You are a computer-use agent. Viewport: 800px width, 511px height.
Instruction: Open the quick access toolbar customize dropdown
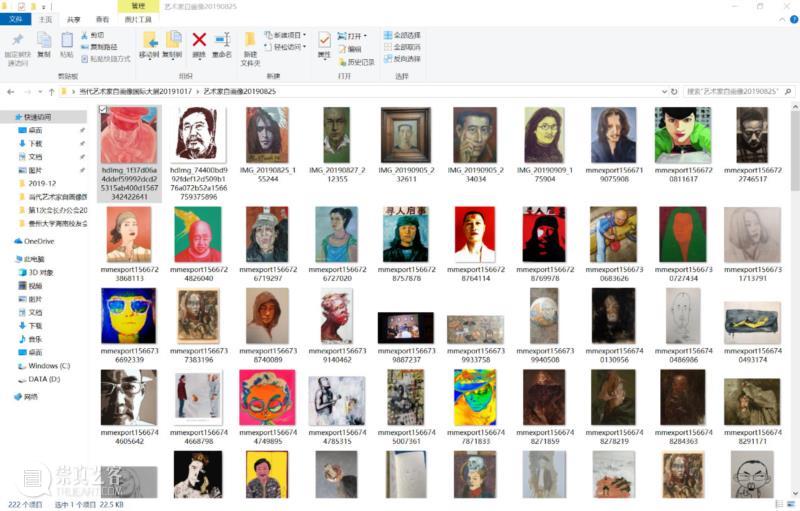(44, 7)
